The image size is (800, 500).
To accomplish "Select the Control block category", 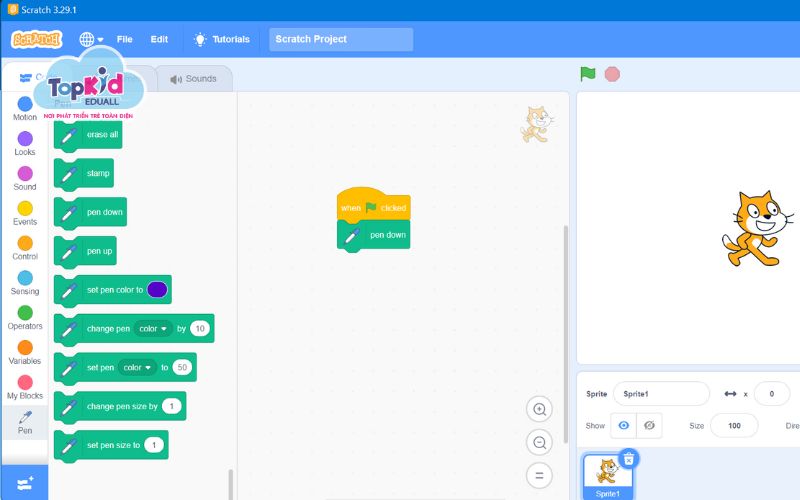I will coord(25,248).
